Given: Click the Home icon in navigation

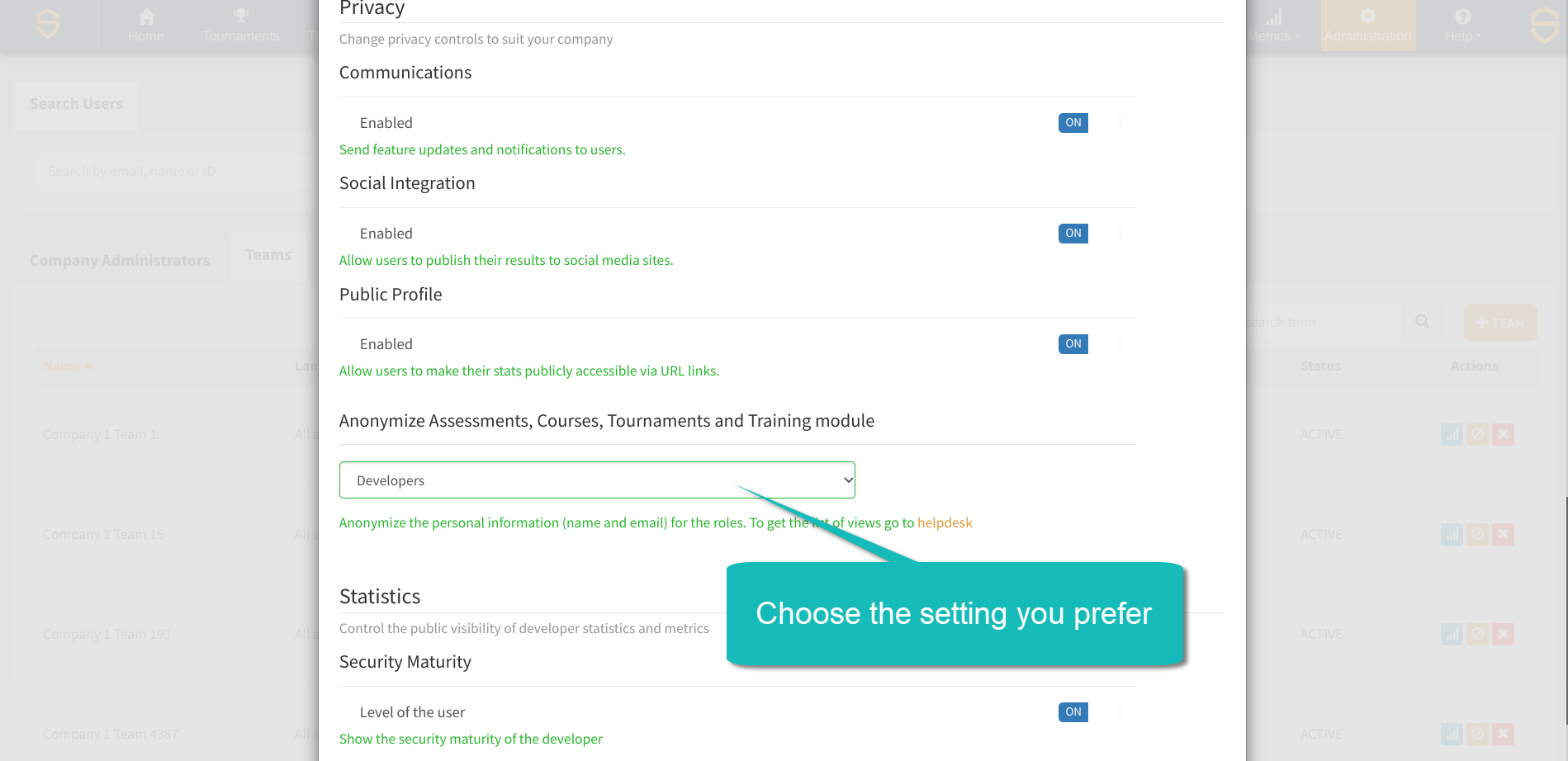Looking at the screenshot, I should coord(146,17).
